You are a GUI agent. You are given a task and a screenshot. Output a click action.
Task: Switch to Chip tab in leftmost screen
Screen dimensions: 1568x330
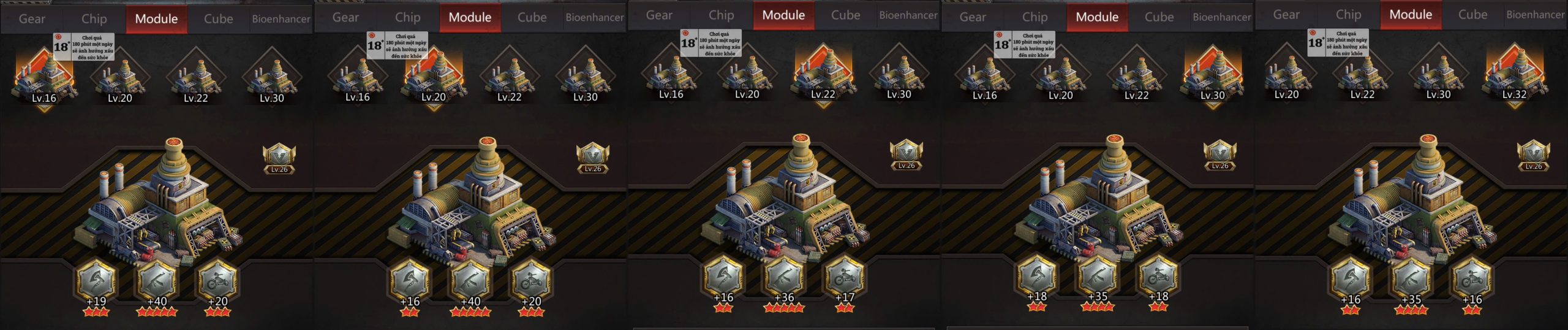94,19
